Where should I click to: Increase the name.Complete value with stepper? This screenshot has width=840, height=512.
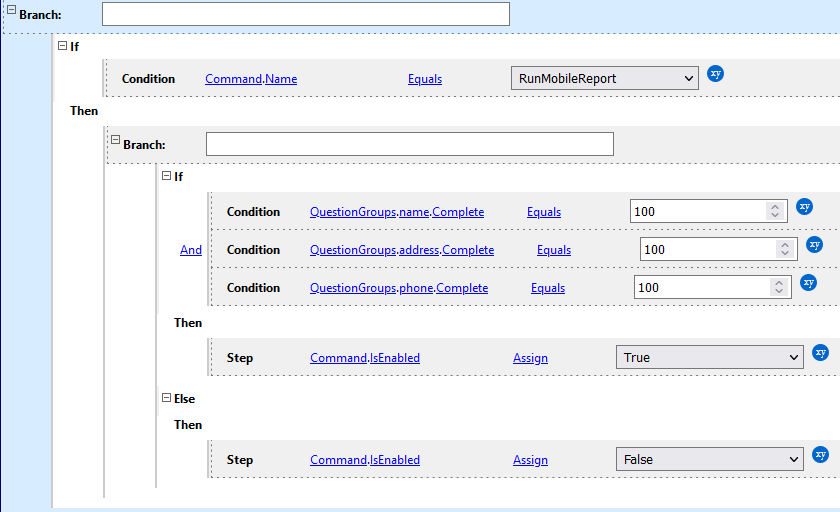[x=774, y=207]
